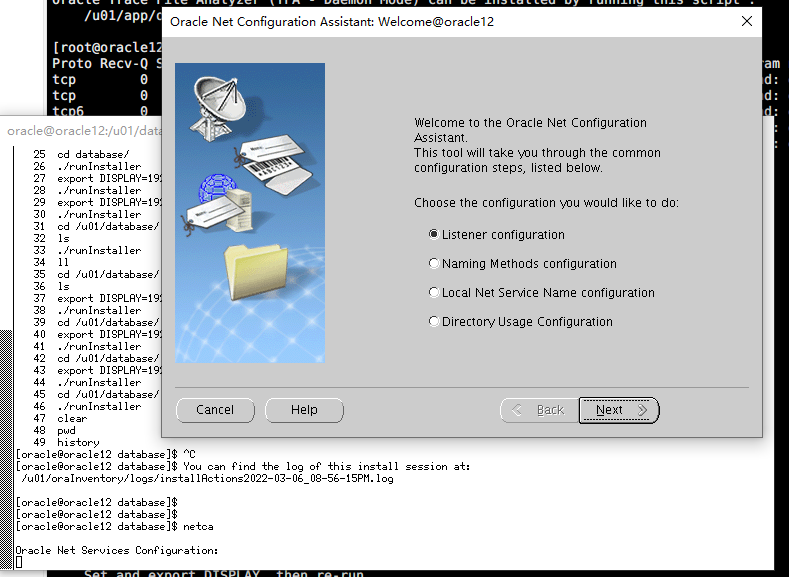Click 'Oracle Net Services Configuration:' output line

point(117,551)
